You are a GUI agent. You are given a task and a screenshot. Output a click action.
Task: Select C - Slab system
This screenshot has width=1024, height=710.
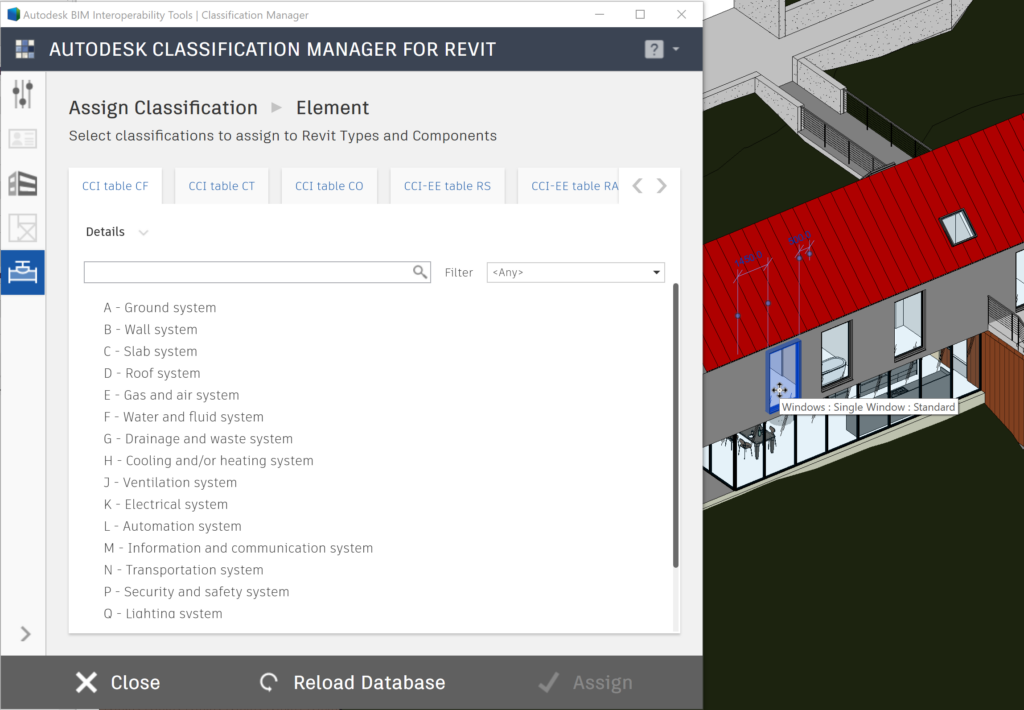(150, 351)
